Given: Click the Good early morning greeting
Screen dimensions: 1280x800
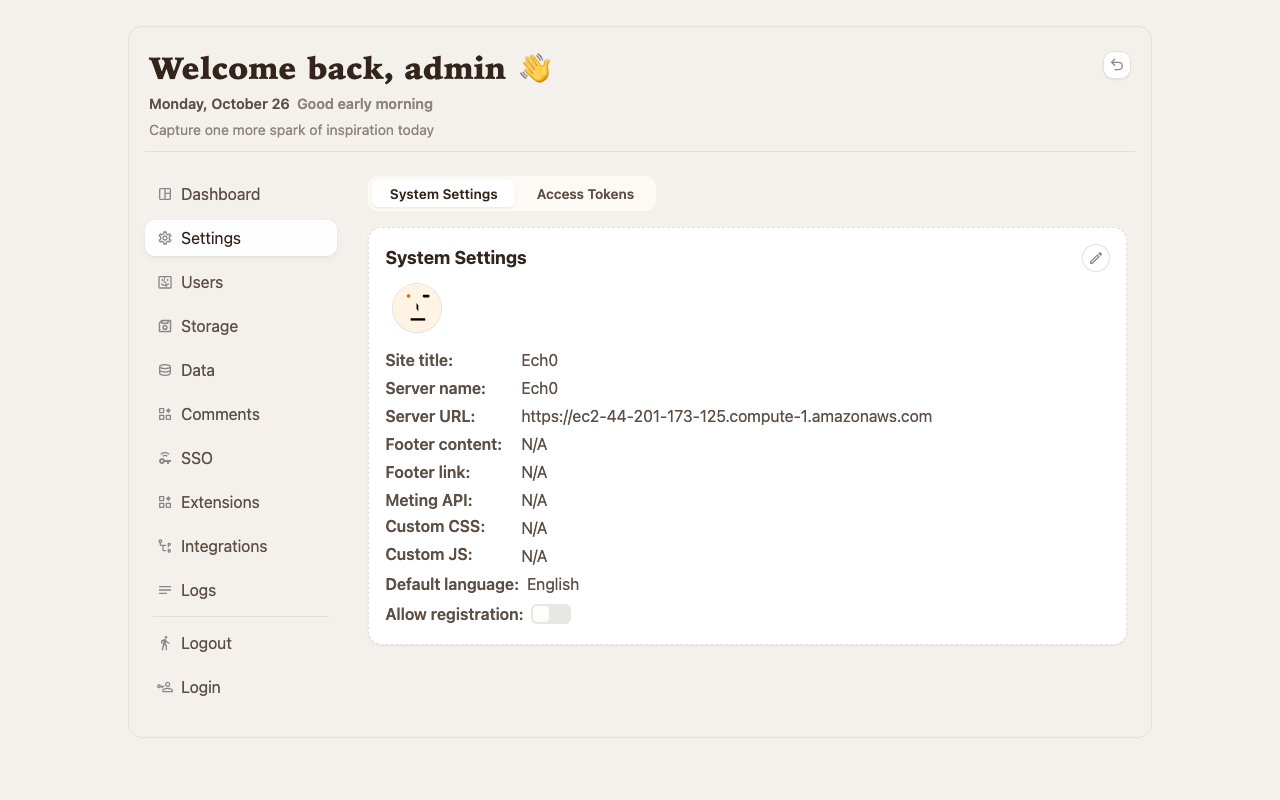Looking at the screenshot, I should (x=365, y=104).
